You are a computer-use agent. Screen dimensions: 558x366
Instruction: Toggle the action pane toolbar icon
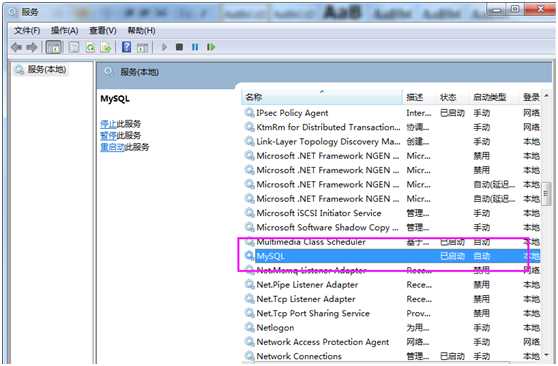coord(142,47)
